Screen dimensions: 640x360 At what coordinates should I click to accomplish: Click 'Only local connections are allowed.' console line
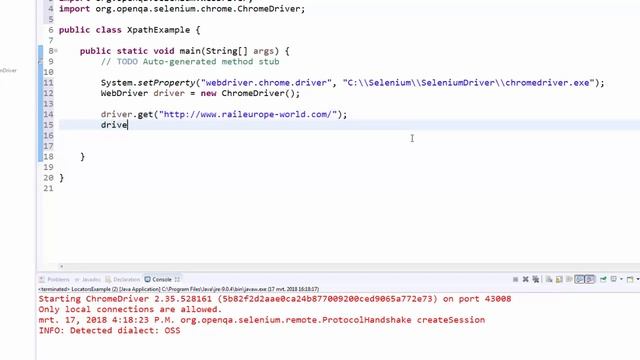130,309
